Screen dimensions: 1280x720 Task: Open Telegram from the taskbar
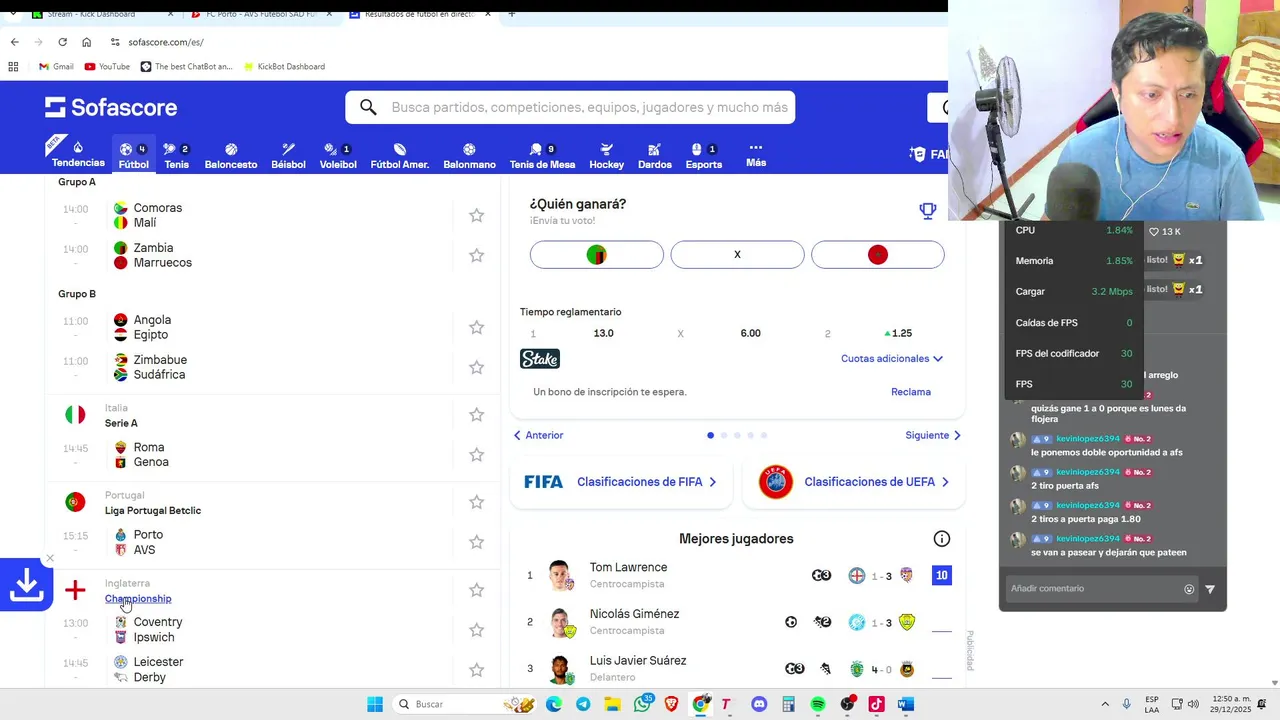(583, 704)
